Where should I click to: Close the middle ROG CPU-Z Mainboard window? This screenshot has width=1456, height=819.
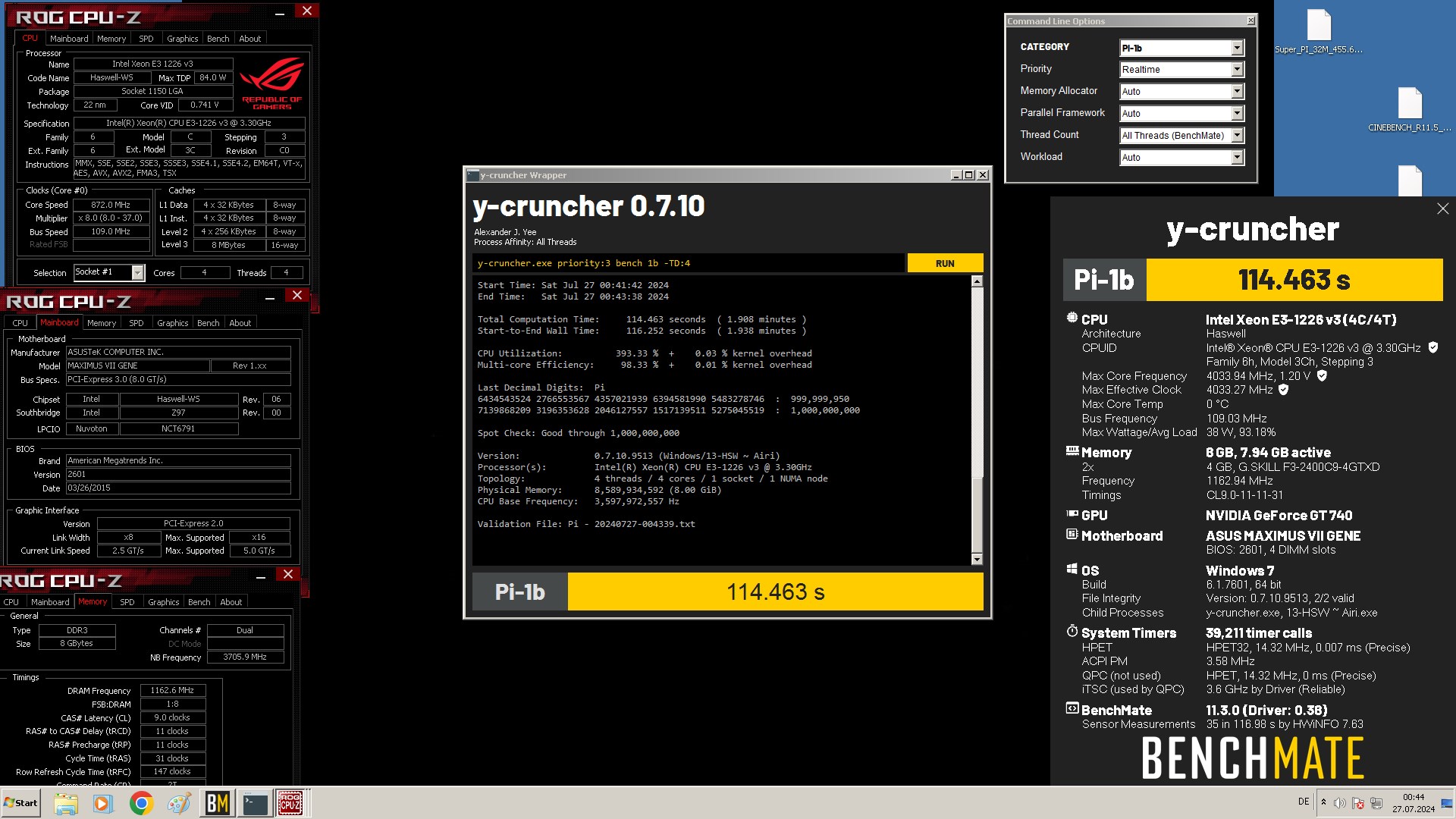[297, 295]
